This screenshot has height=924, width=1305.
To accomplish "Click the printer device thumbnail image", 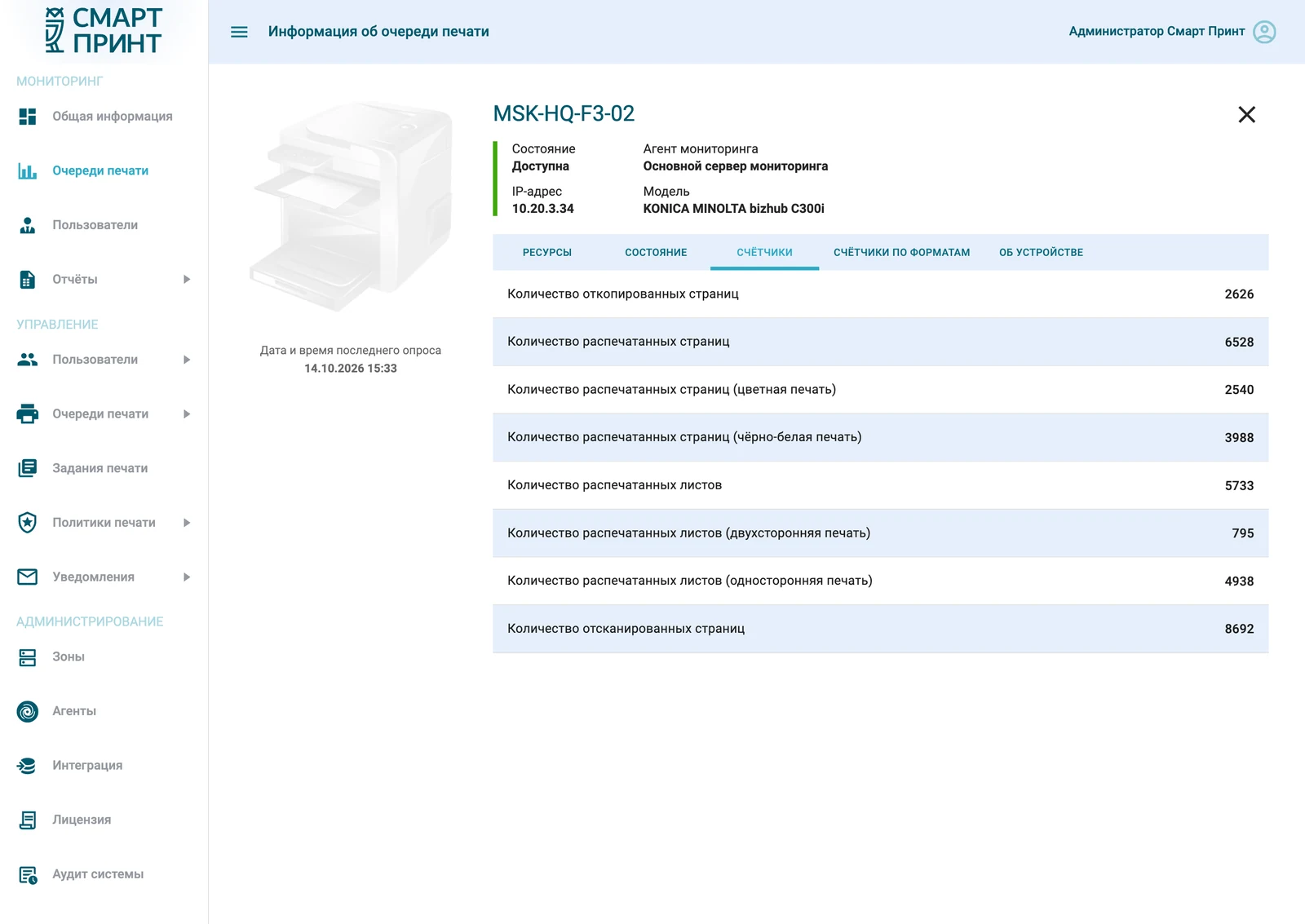I will [x=351, y=206].
